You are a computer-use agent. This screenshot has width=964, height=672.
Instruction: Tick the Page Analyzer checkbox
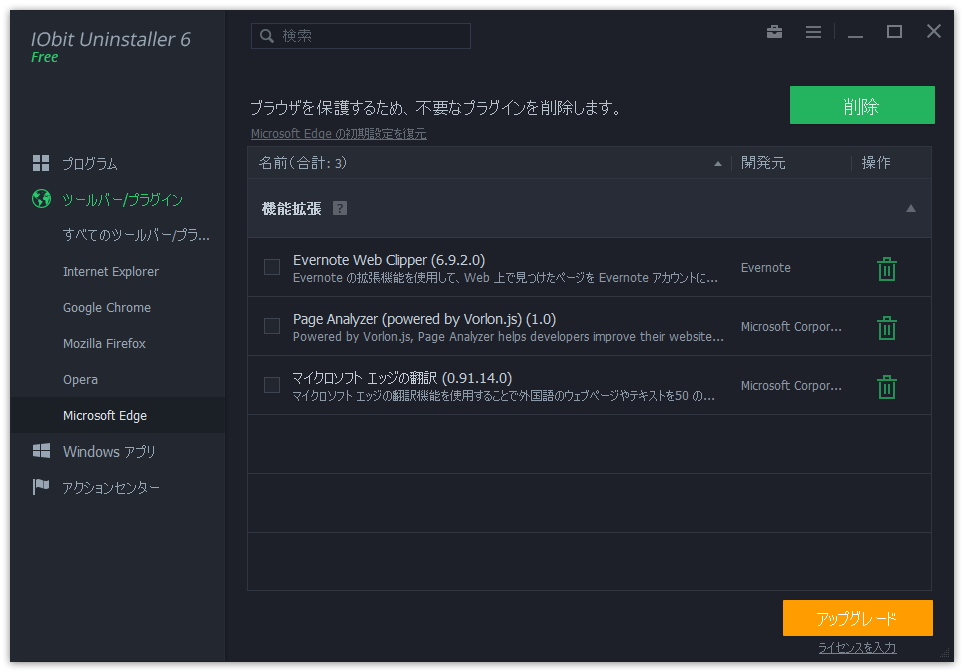(272, 326)
